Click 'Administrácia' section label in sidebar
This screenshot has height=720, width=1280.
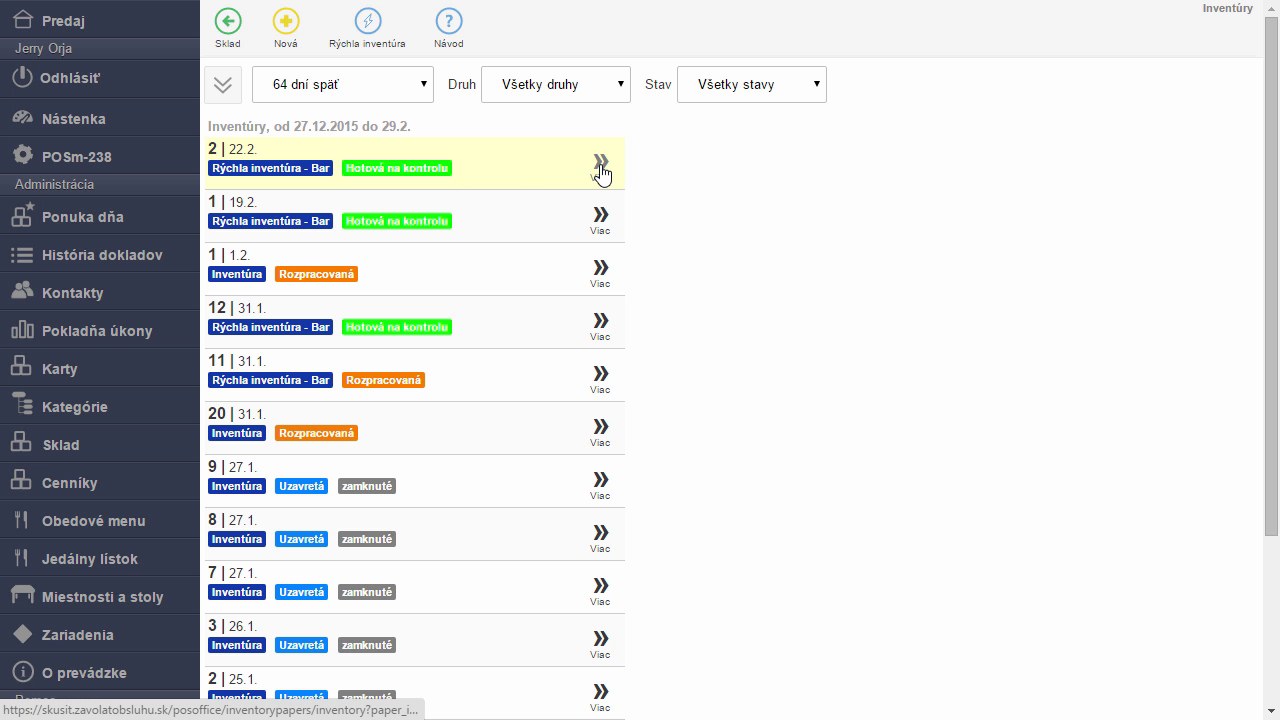point(54,184)
